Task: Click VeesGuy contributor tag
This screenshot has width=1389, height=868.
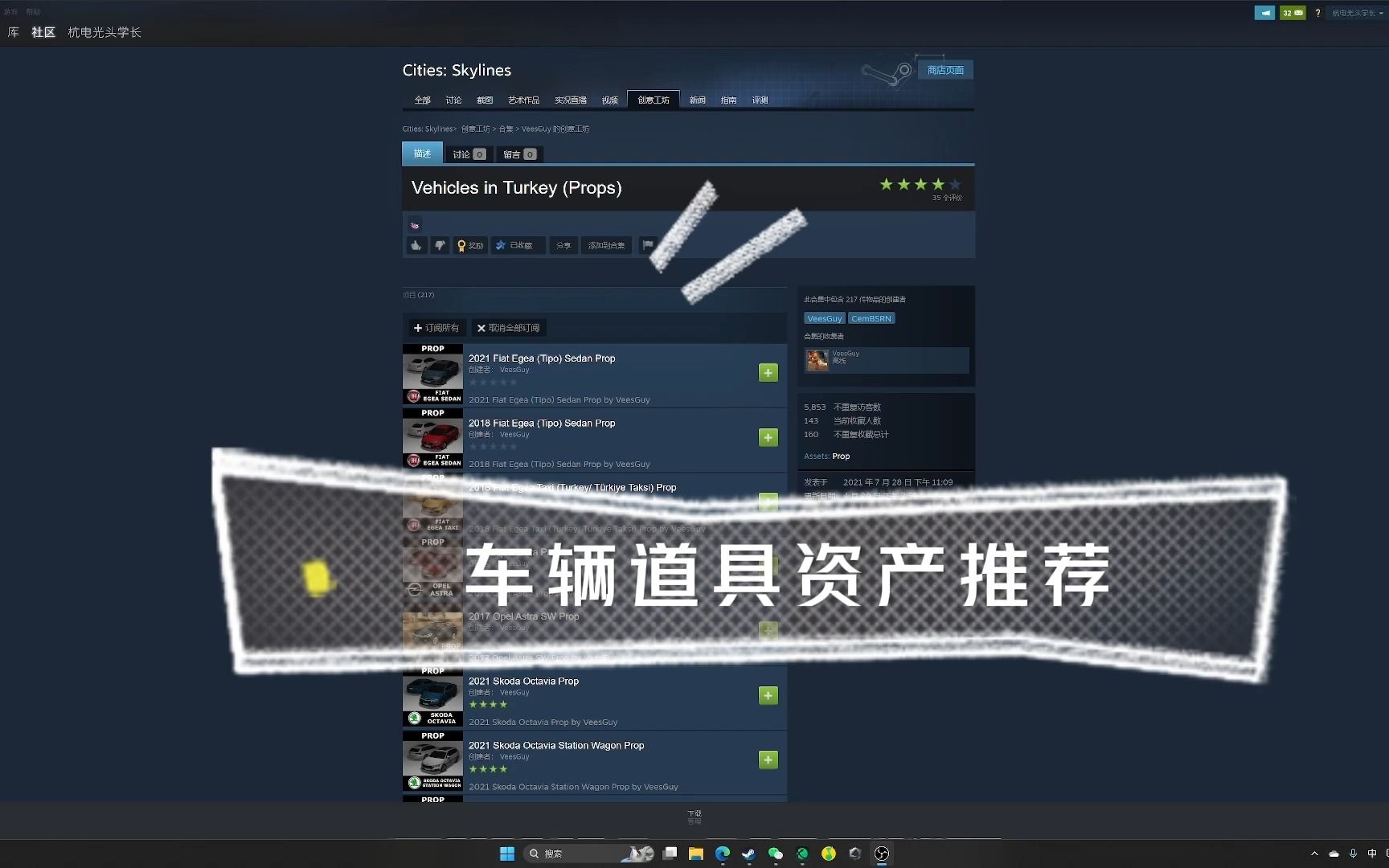Action: click(x=824, y=318)
